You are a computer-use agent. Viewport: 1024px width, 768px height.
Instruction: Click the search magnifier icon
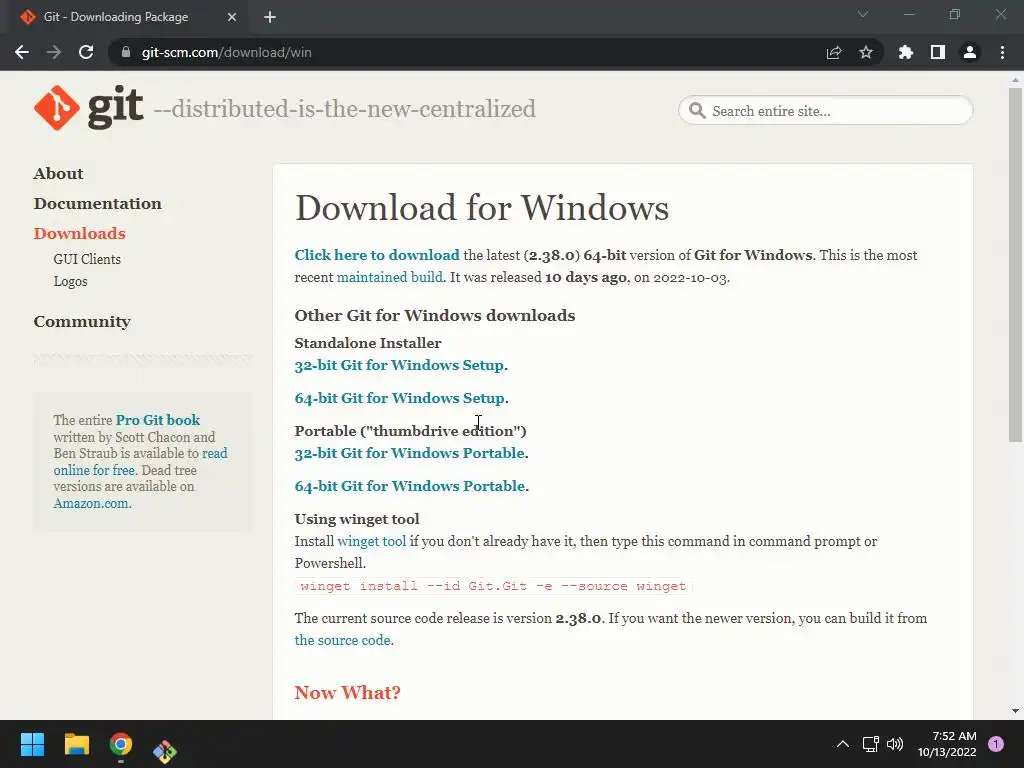[697, 110]
